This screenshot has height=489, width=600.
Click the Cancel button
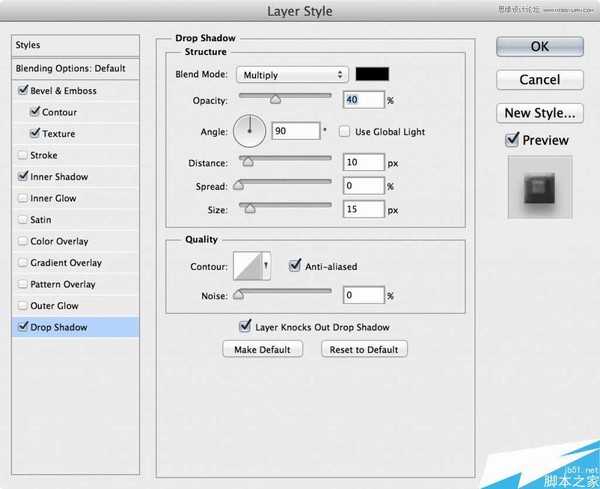pyautogui.click(x=539, y=79)
